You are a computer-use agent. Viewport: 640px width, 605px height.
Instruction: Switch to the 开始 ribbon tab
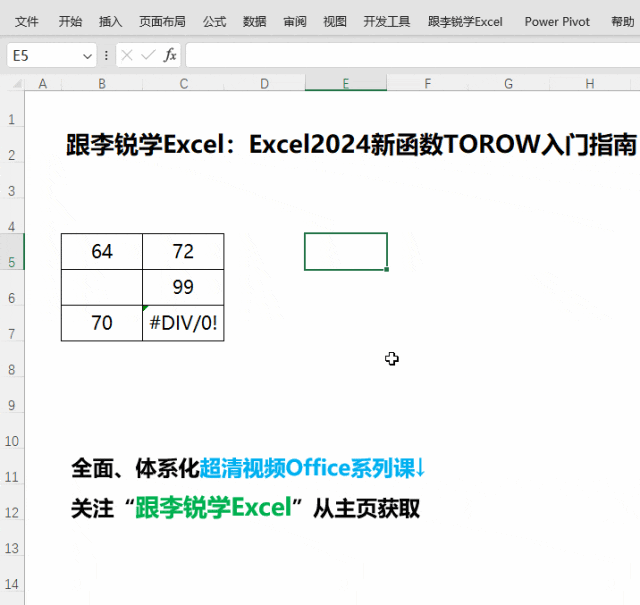tap(70, 22)
